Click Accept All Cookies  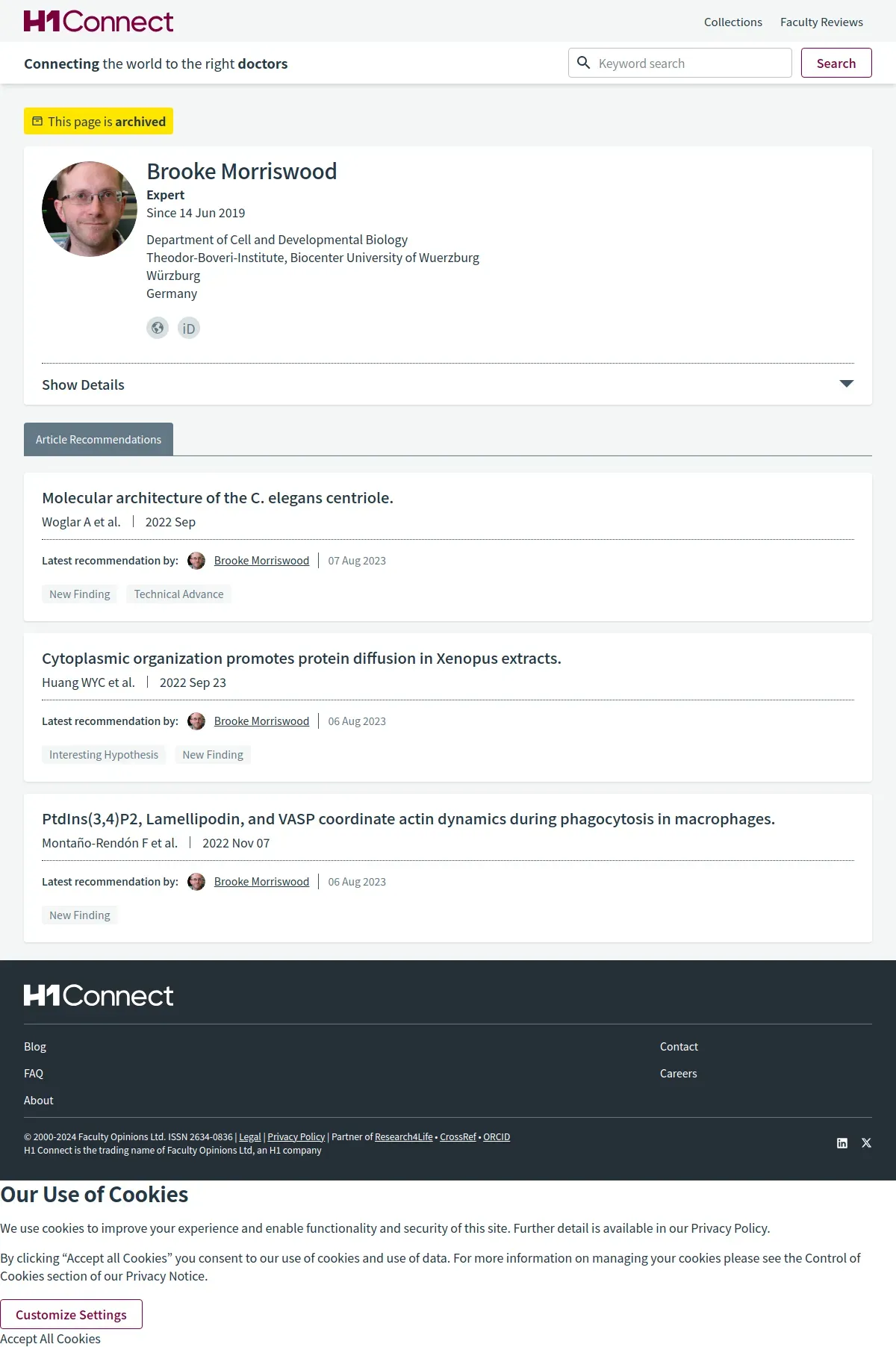pyautogui.click(x=50, y=1339)
